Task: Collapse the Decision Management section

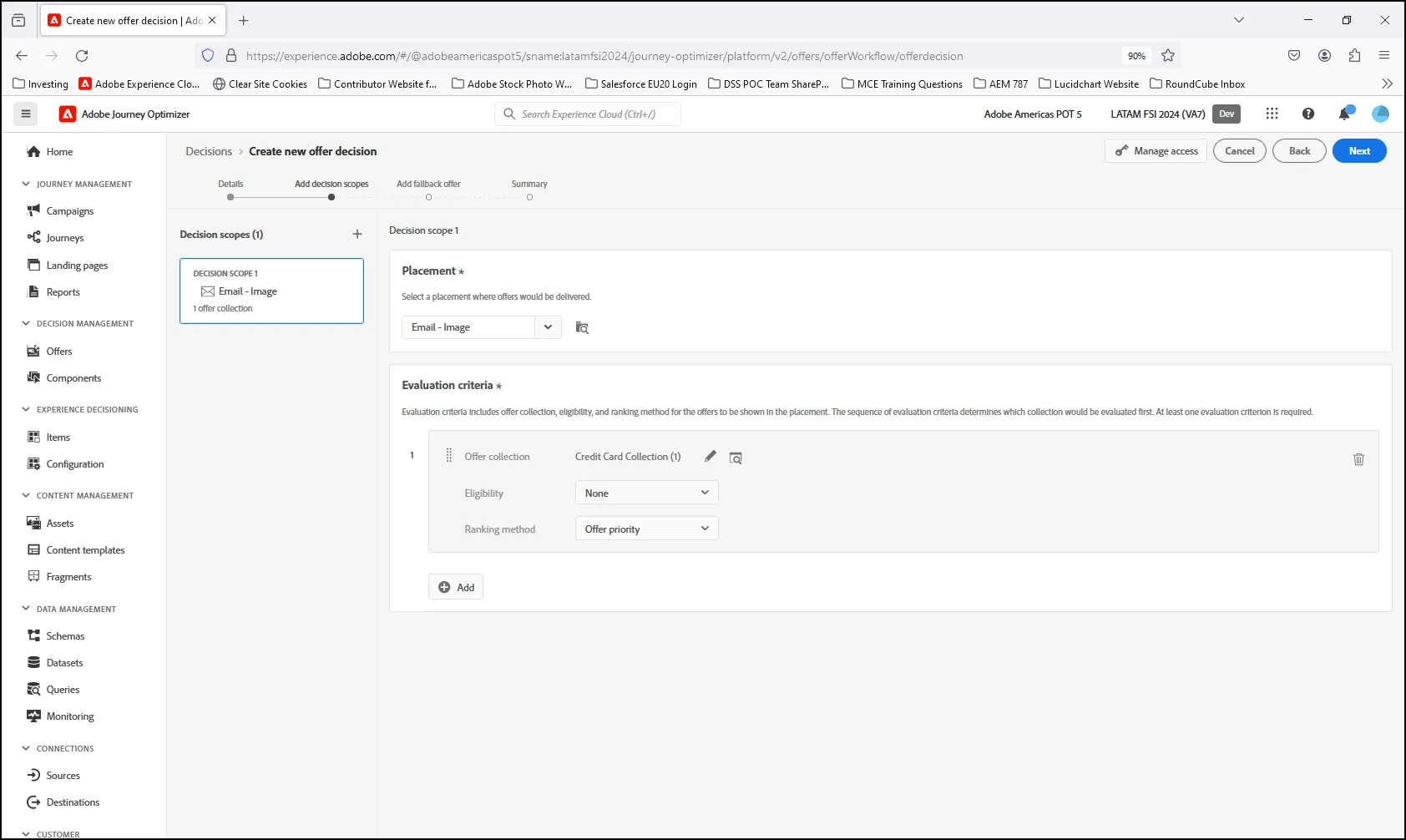Action: 26,323
